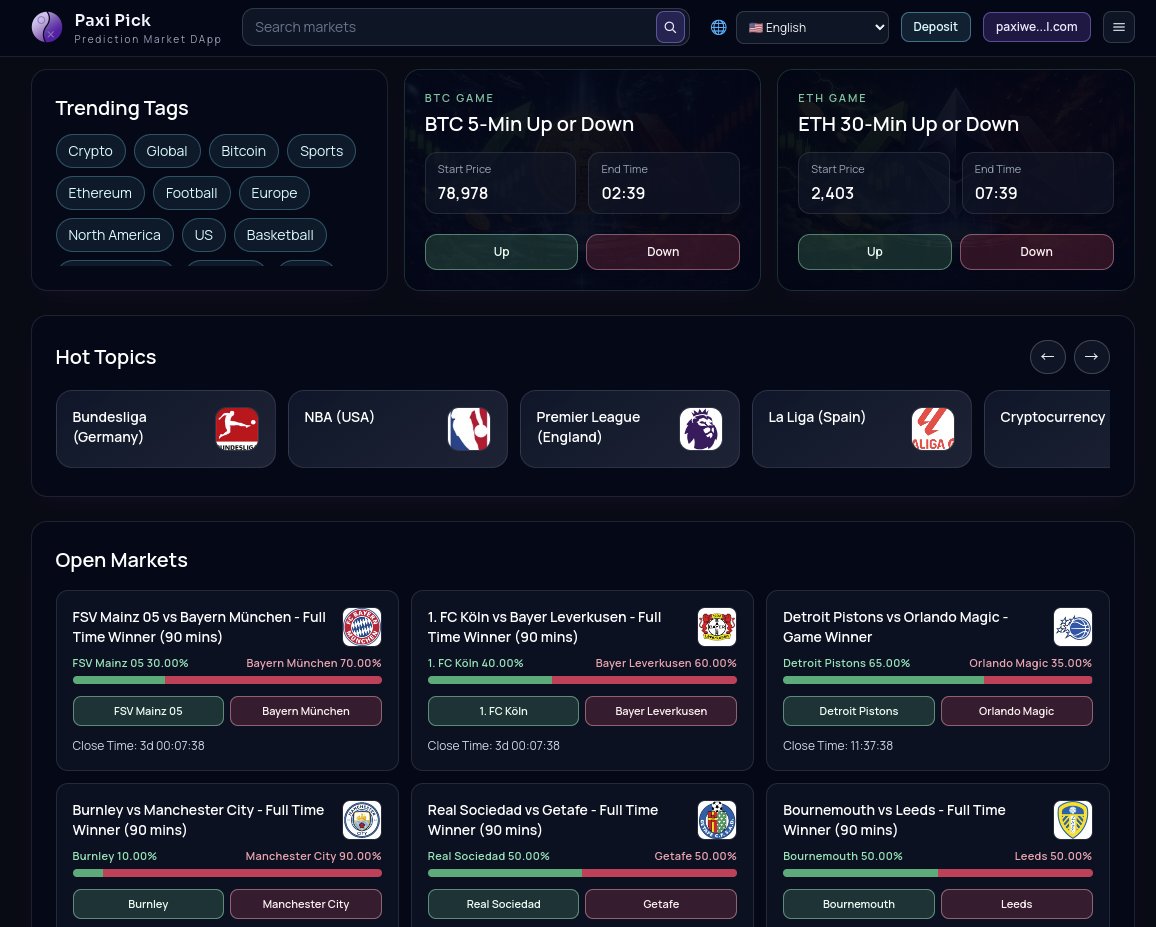This screenshot has width=1156, height=927.
Task: Open FSV Mainz 05 vs Bayern München market title
Action: pos(199,627)
